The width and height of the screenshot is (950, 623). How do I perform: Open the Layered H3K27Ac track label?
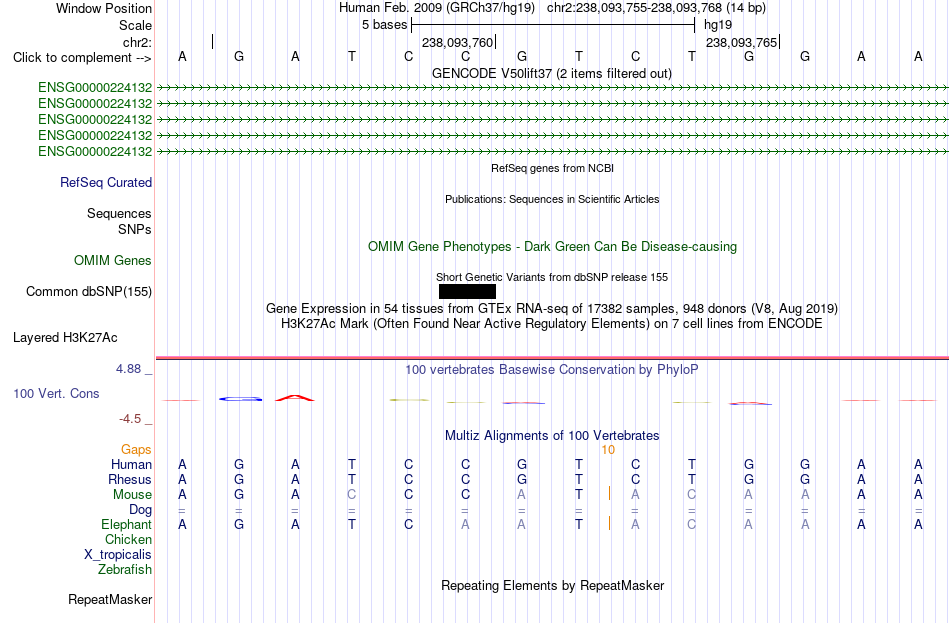[x=65, y=338]
